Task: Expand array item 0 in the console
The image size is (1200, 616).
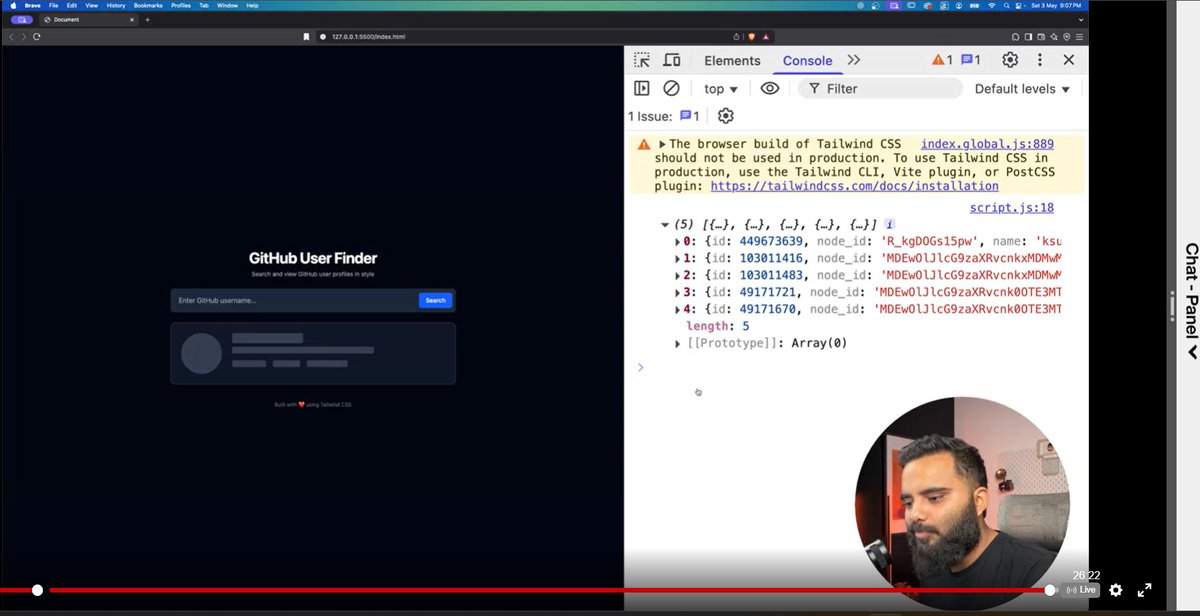Action: (679, 240)
